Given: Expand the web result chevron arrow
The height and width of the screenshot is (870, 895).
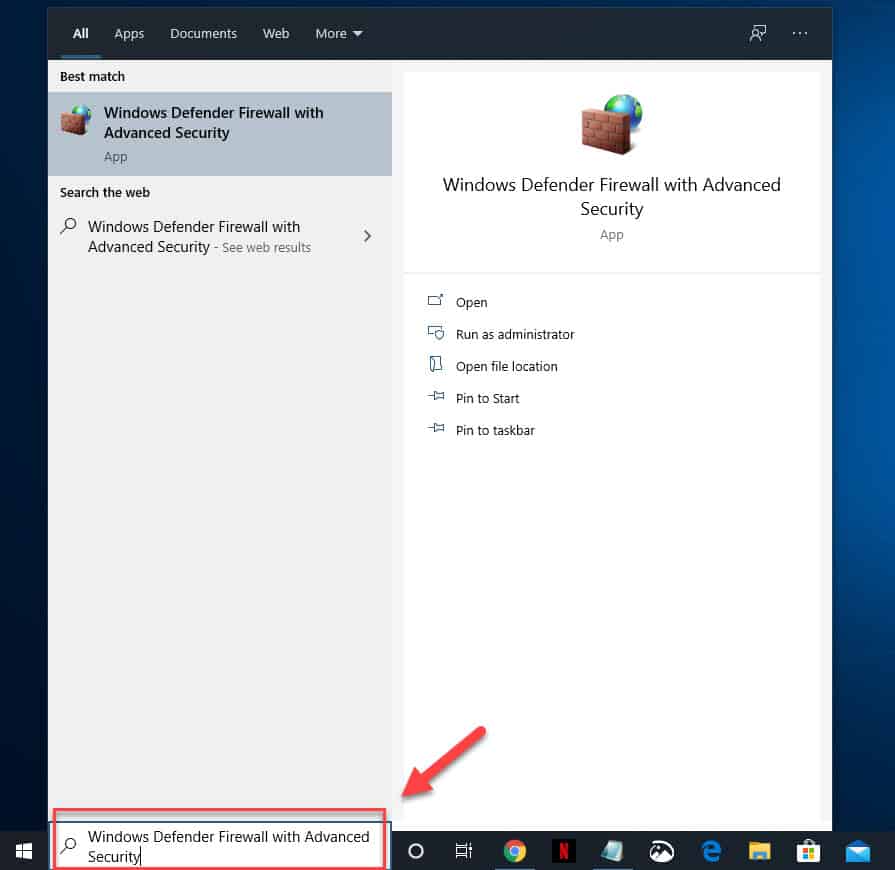Looking at the screenshot, I should tap(367, 236).
